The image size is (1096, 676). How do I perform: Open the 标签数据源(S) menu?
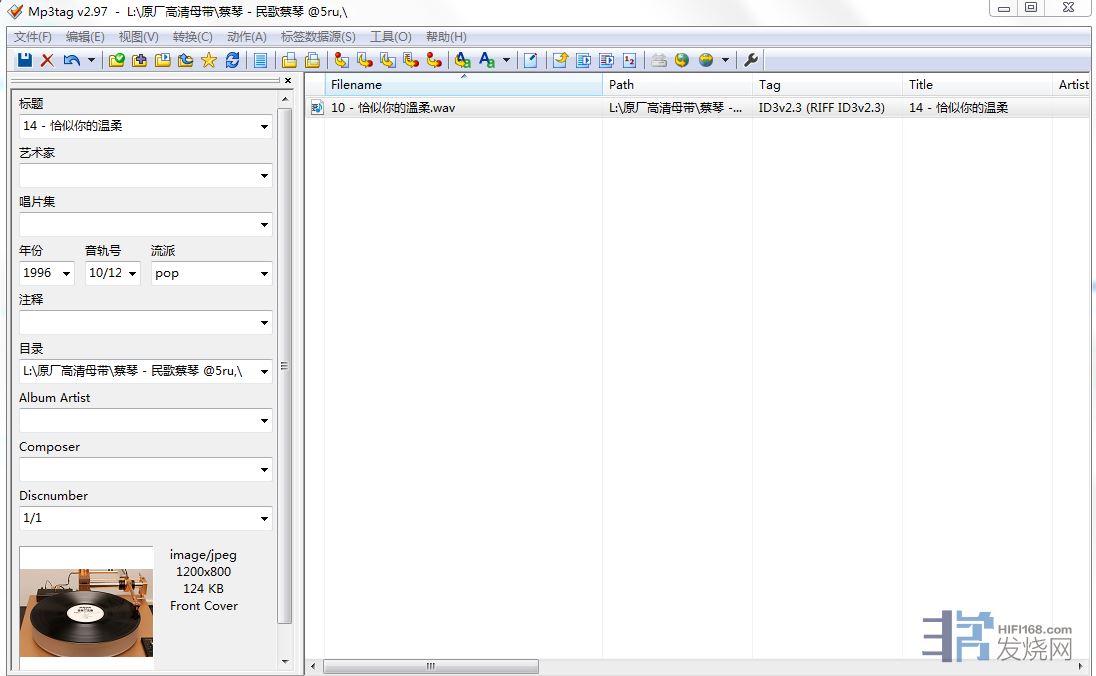[317, 37]
